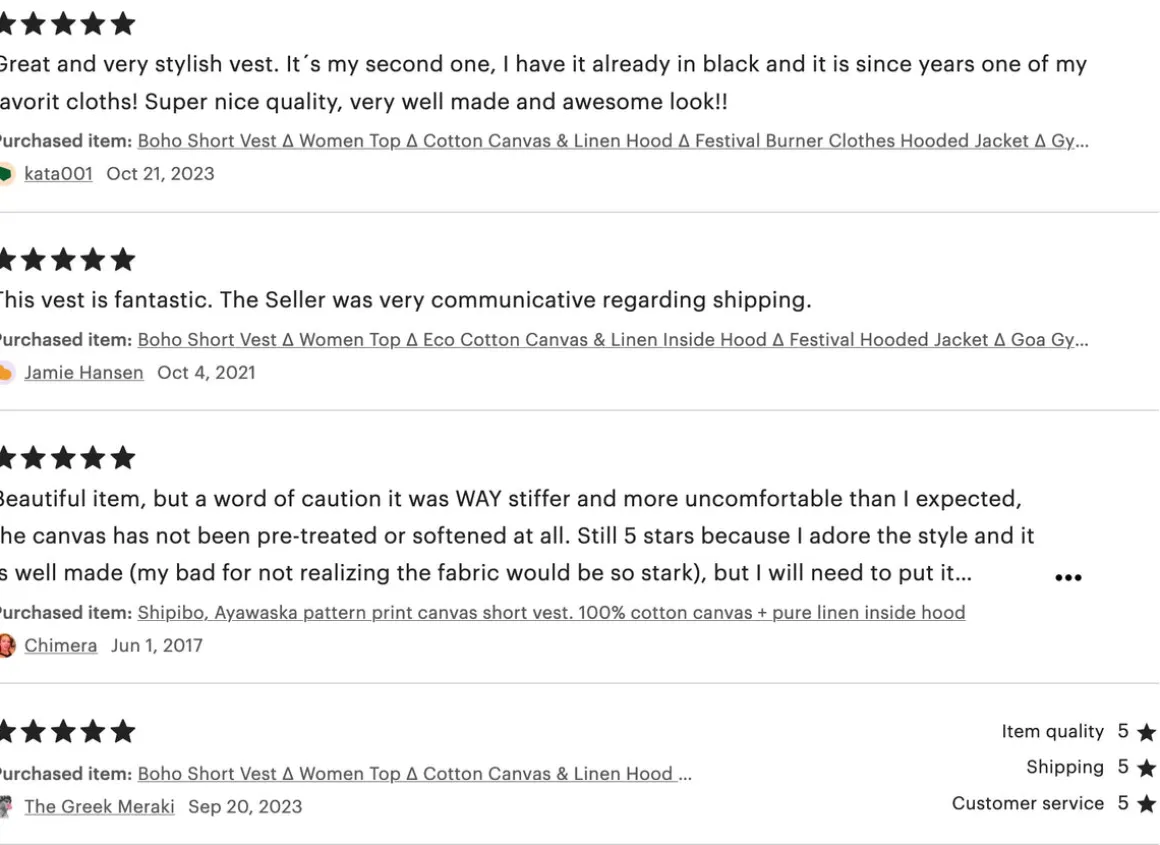Screen dimensions: 1160x845
Task: Expand Chimera's review with the ellipsis
Action: pos(1068,578)
